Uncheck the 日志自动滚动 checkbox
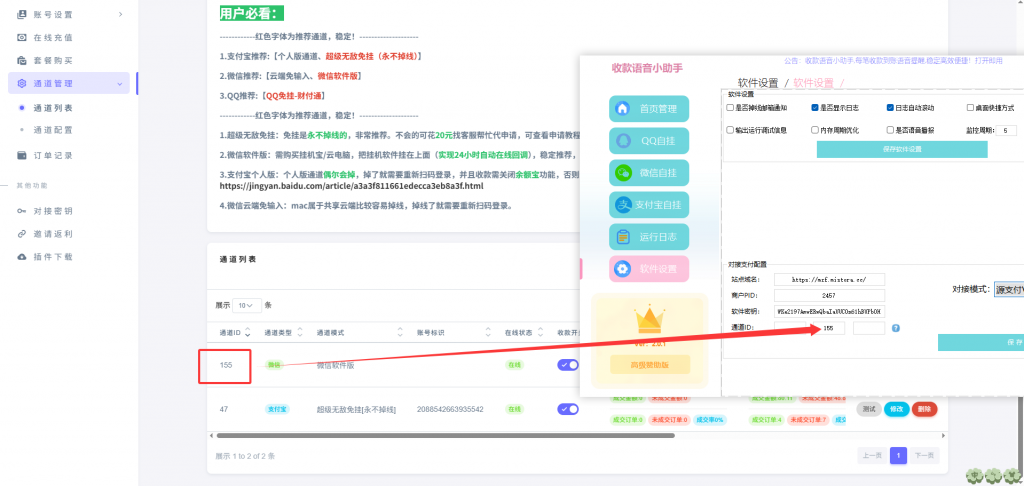The height and width of the screenshot is (486, 1024). [x=890, y=108]
